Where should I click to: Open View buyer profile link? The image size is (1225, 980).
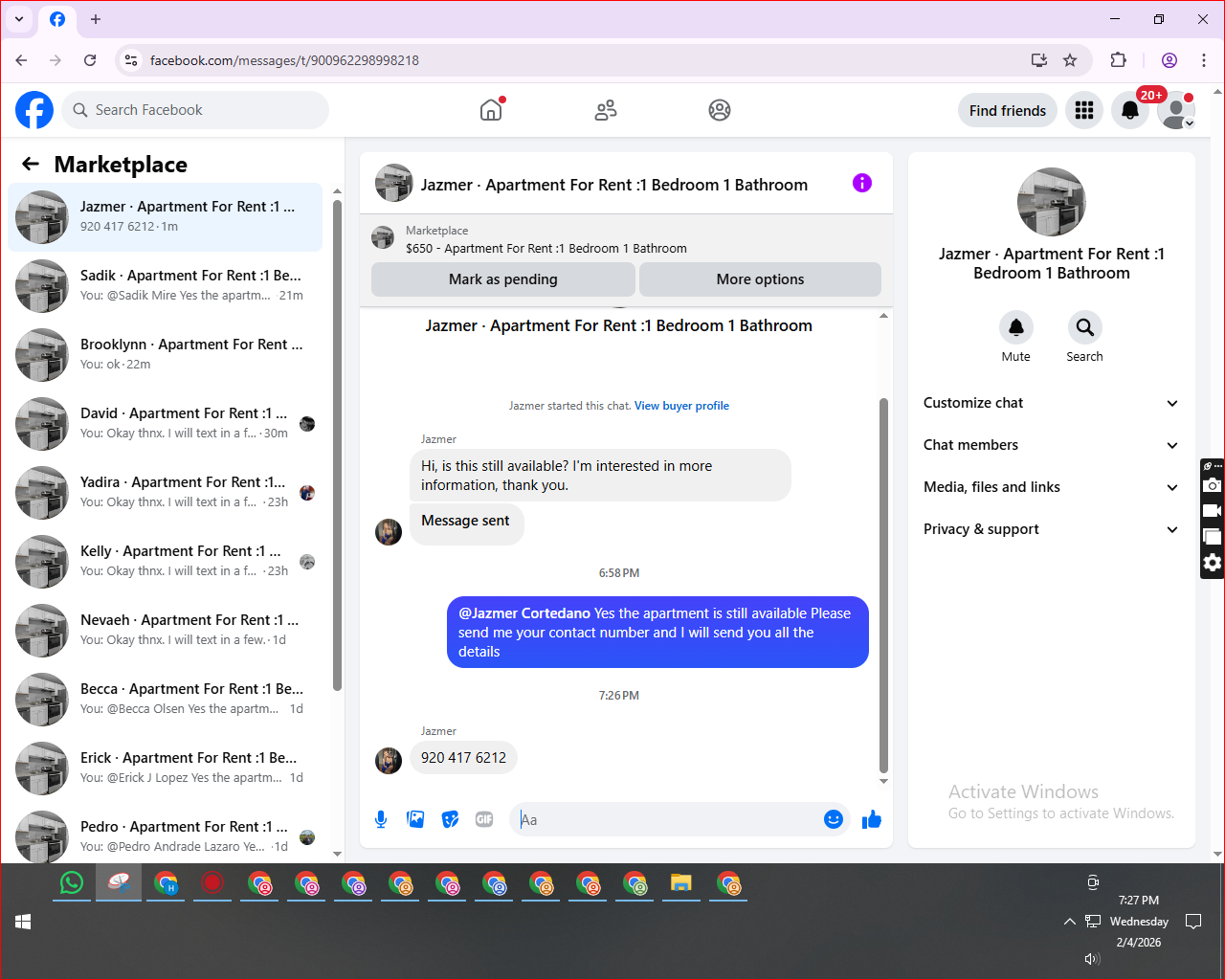coord(681,406)
